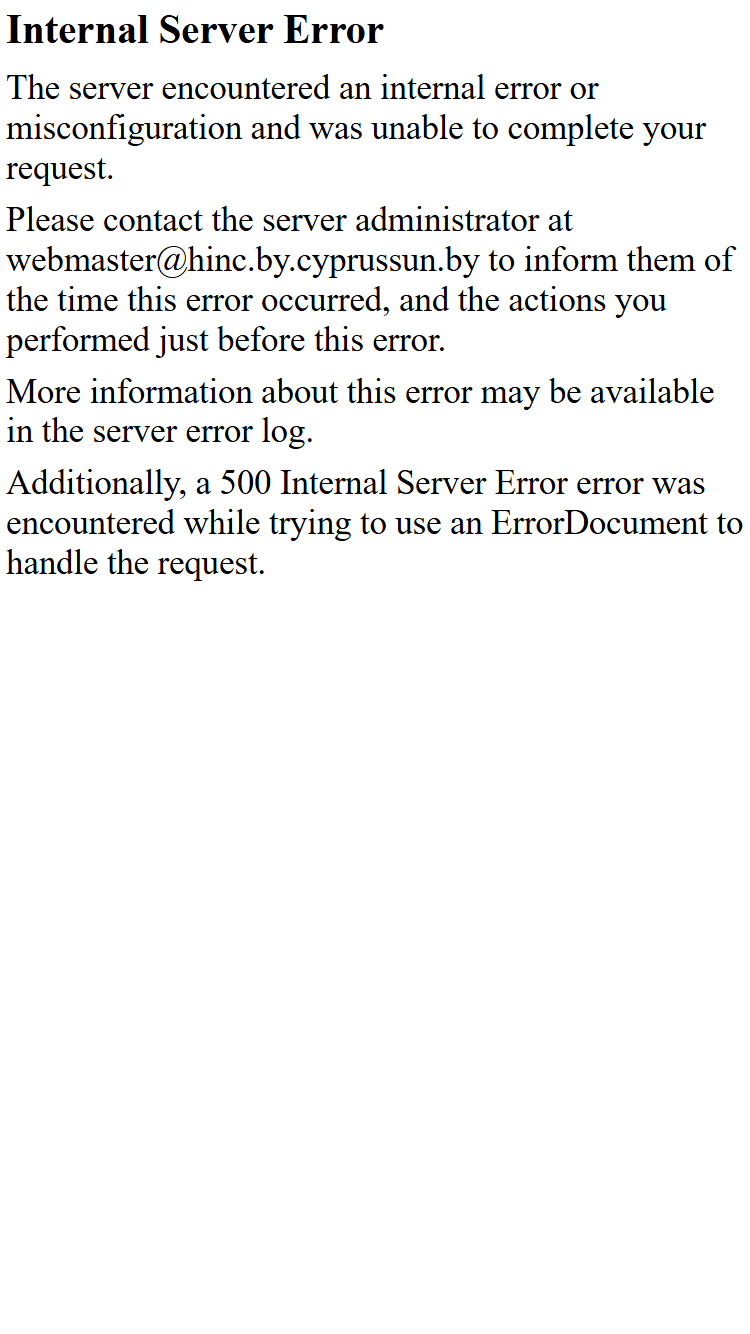The height and width of the screenshot is (1334, 750).
Task: Click the word 'administrator' in the second paragraph
Action: (x=464, y=220)
